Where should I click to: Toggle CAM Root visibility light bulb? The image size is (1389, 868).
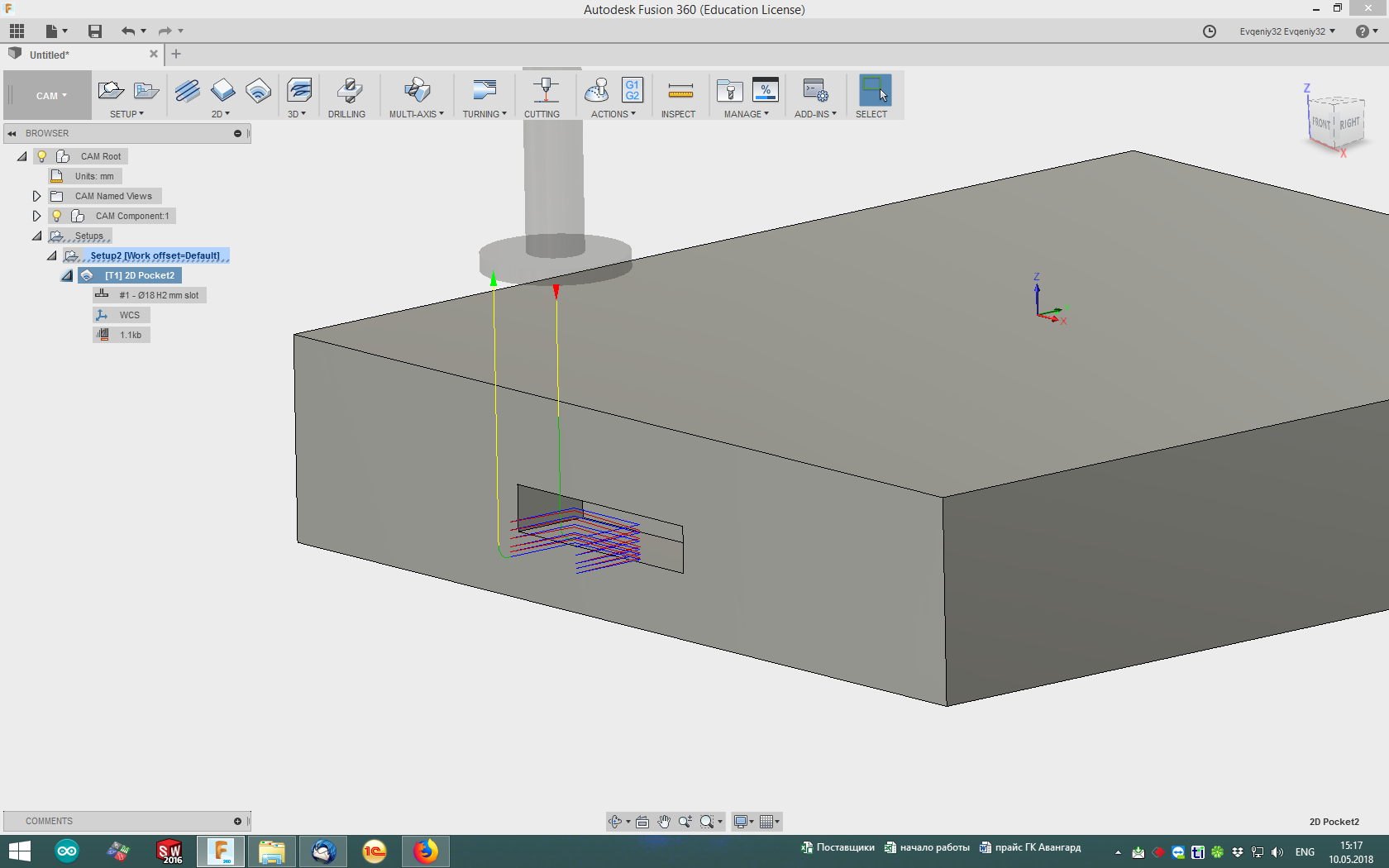(42, 156)
